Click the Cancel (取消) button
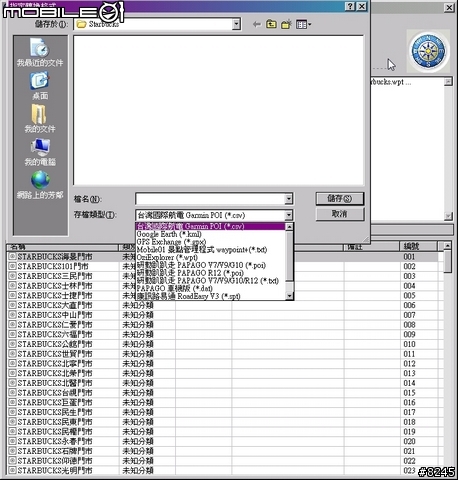 (340, 214)
